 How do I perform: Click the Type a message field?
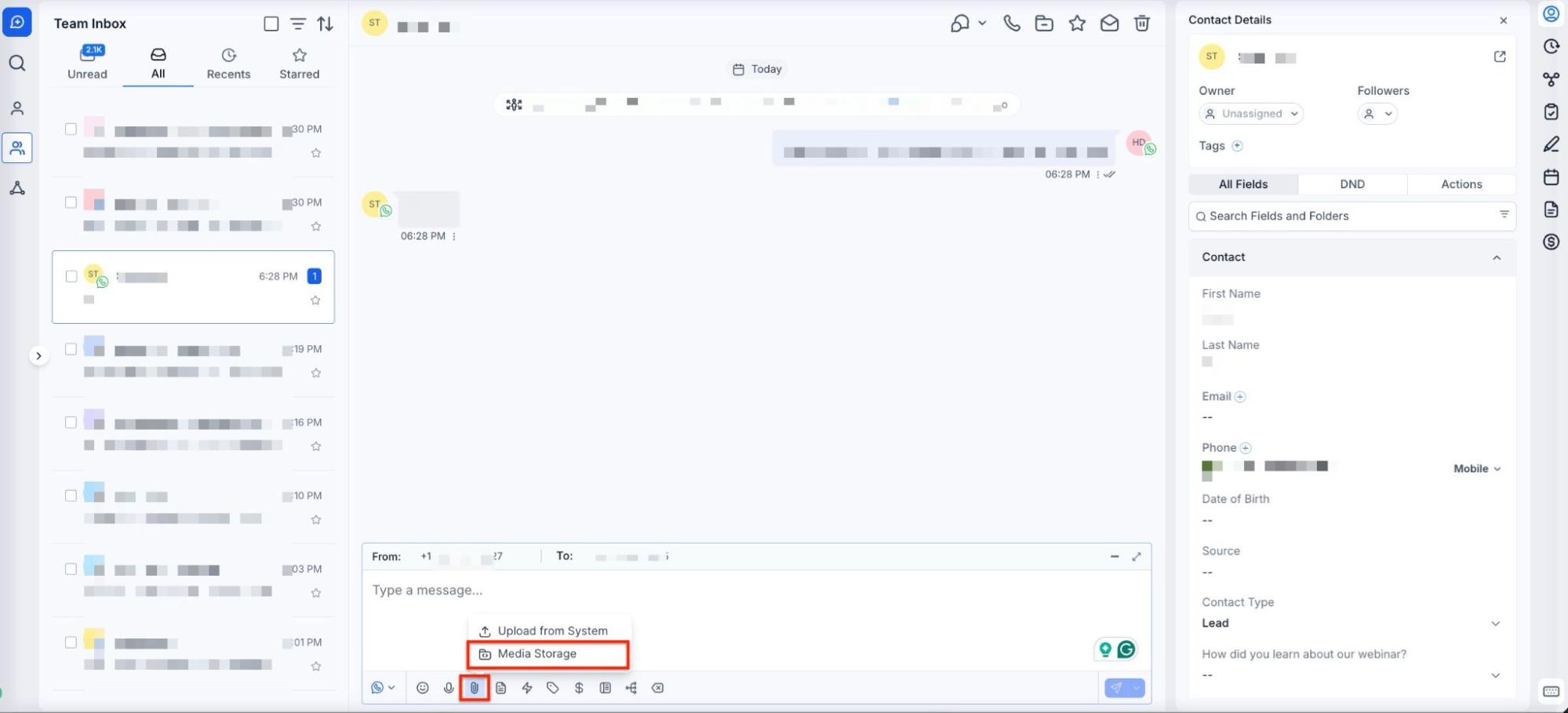tap(756, 591)
